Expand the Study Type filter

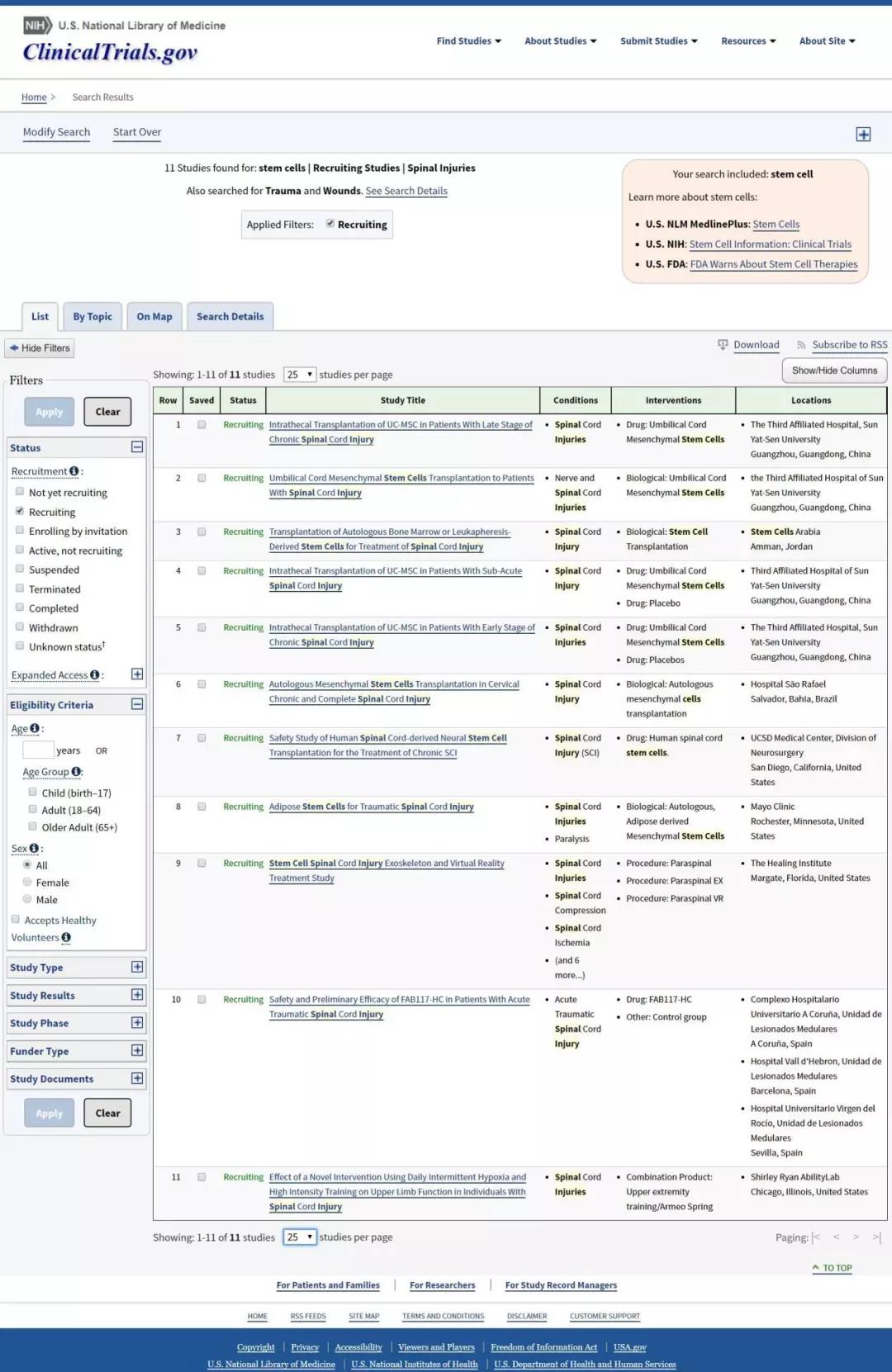(x=137, y=967)
